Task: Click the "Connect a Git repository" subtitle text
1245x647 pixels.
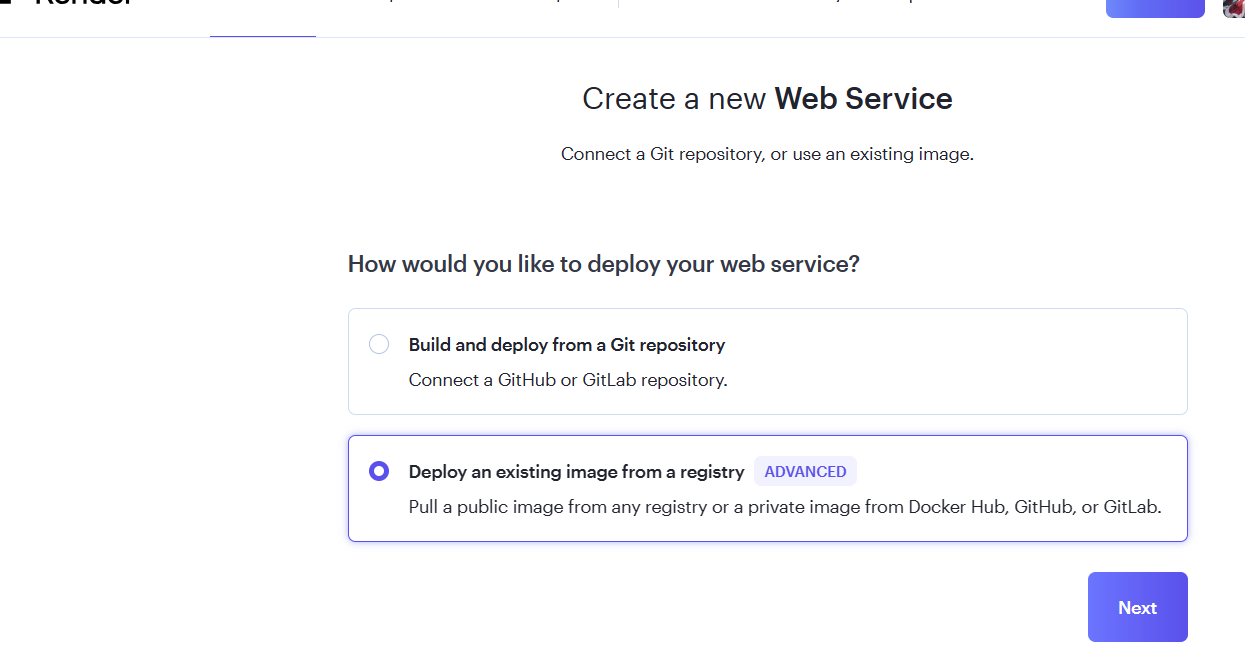Action: [x=767, y=155]
